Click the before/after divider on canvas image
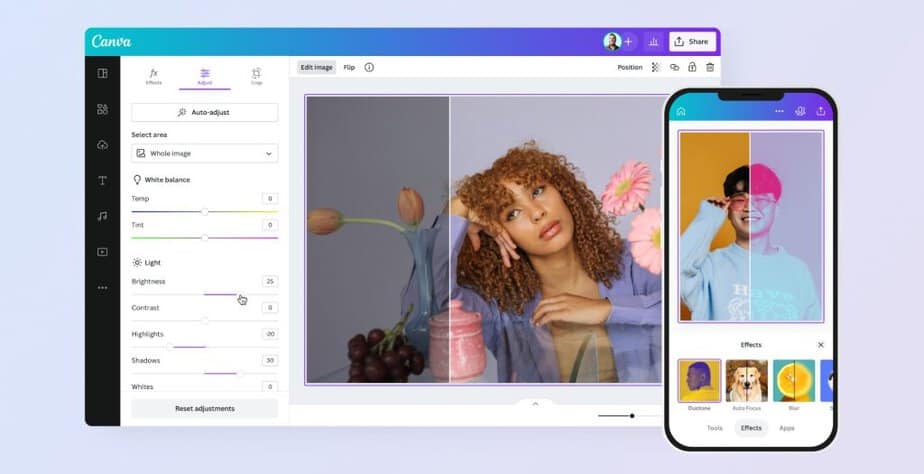The image size is (924, 474). click(449, 239)
